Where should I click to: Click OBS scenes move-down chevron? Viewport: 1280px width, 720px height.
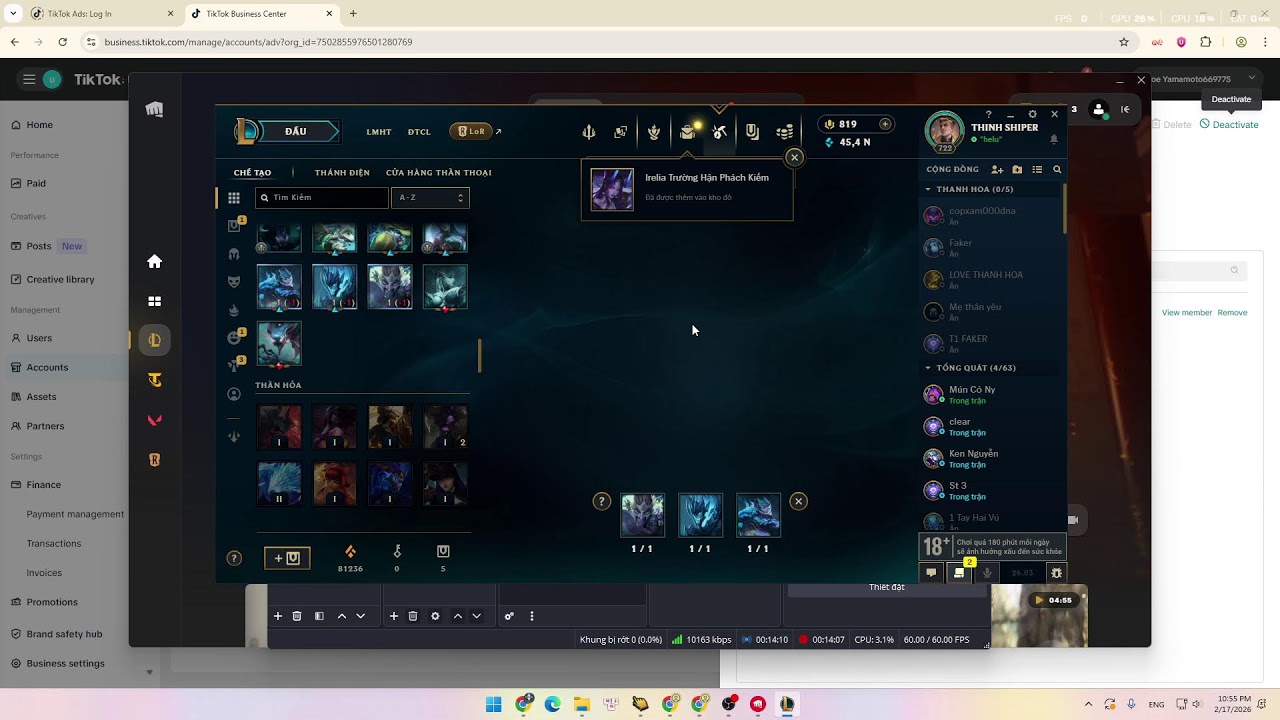click(360, 616)
